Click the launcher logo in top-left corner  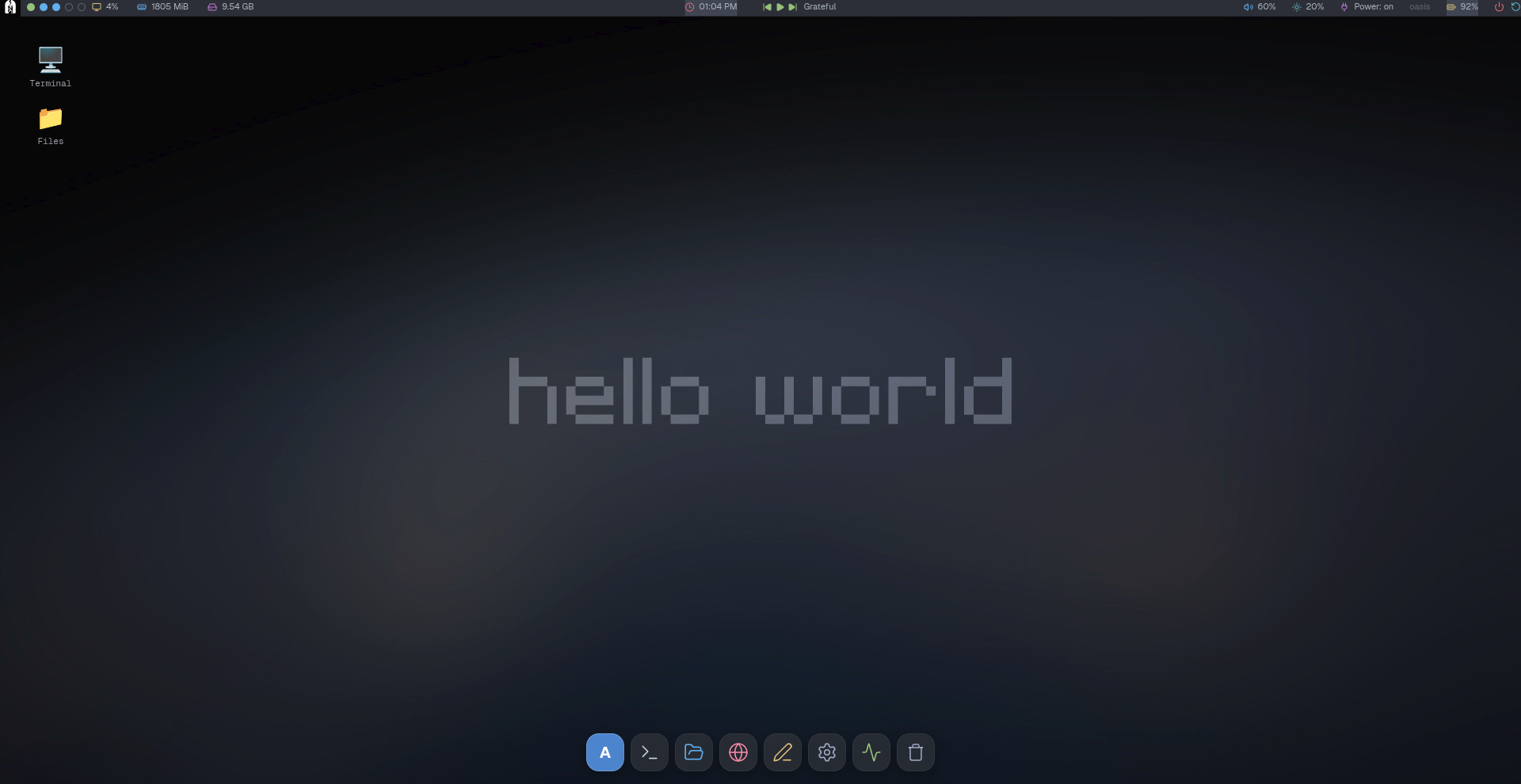[x=10, y=7]
